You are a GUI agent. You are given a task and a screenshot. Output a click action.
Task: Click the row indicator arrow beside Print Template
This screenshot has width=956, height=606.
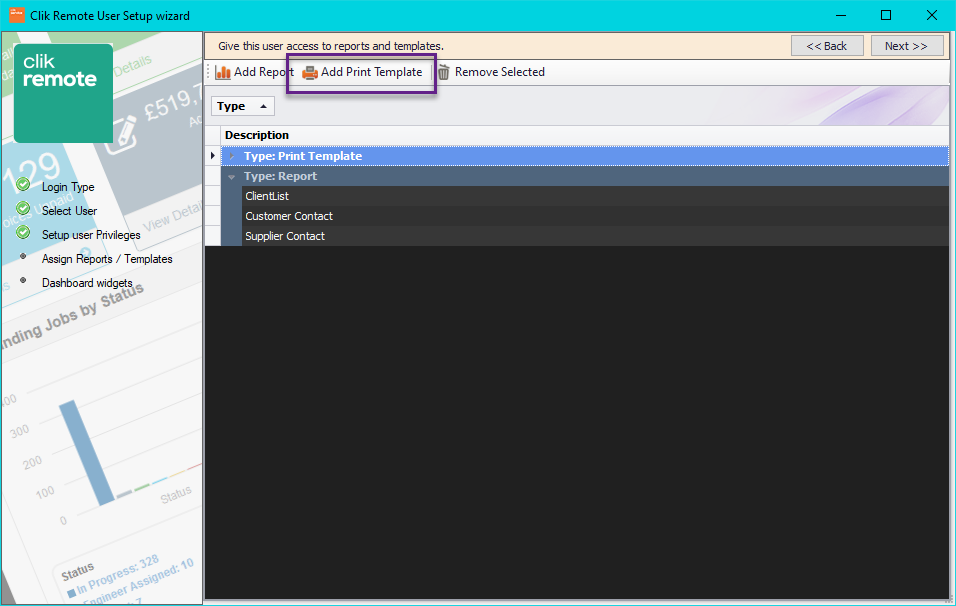point(213,156)
